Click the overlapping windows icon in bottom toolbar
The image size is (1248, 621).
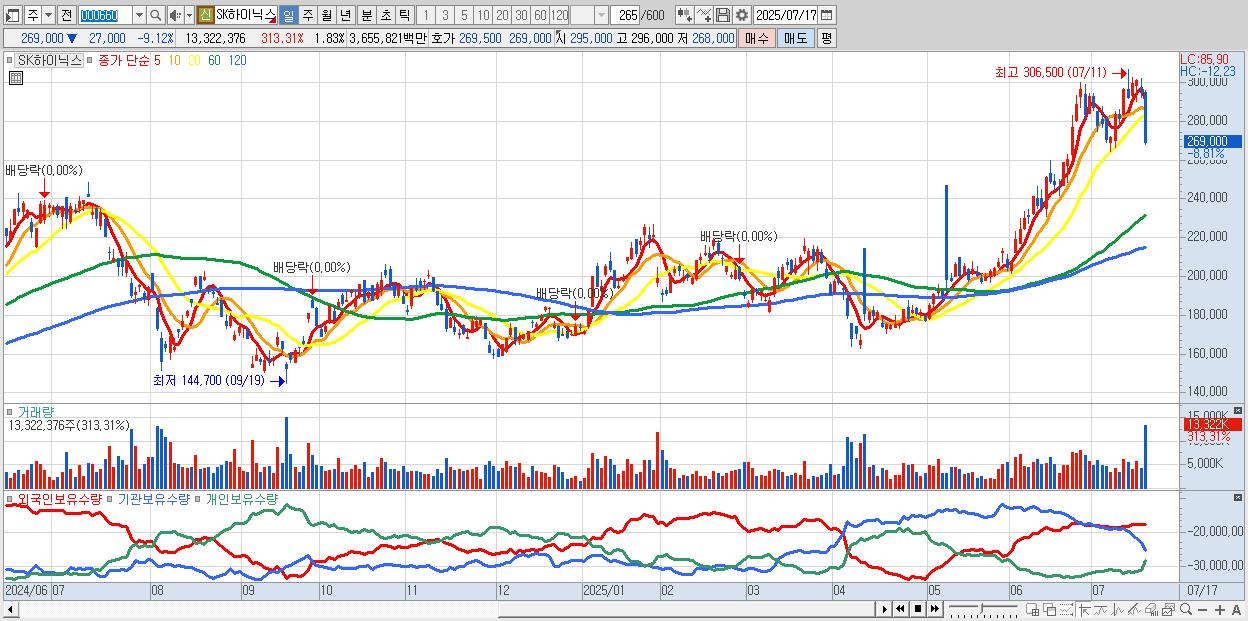1050,609
